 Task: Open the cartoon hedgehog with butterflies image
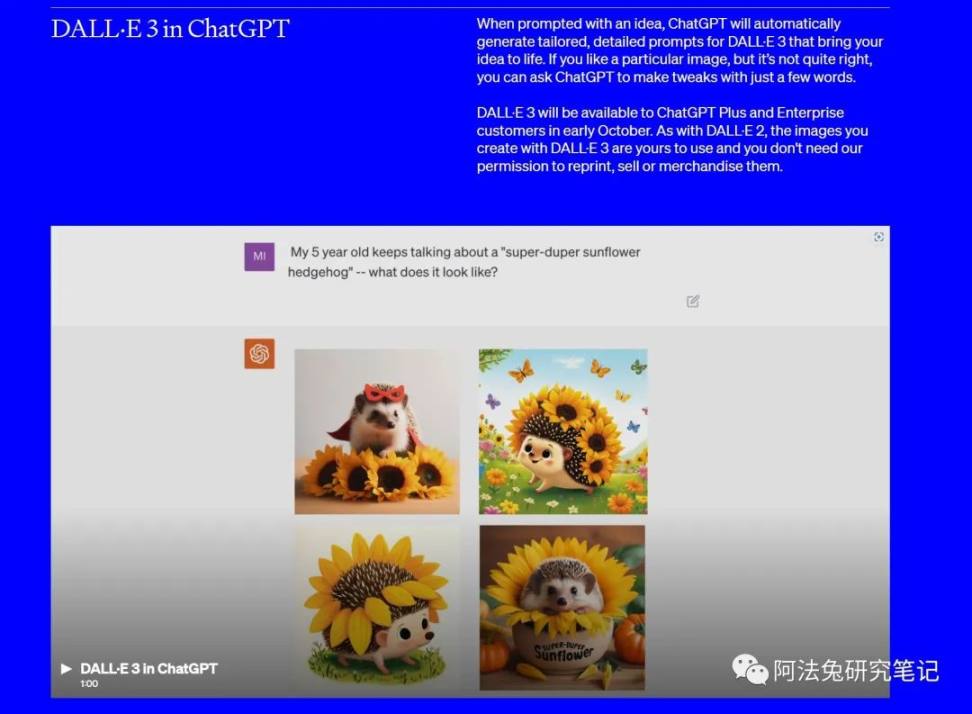pos(563,431)
